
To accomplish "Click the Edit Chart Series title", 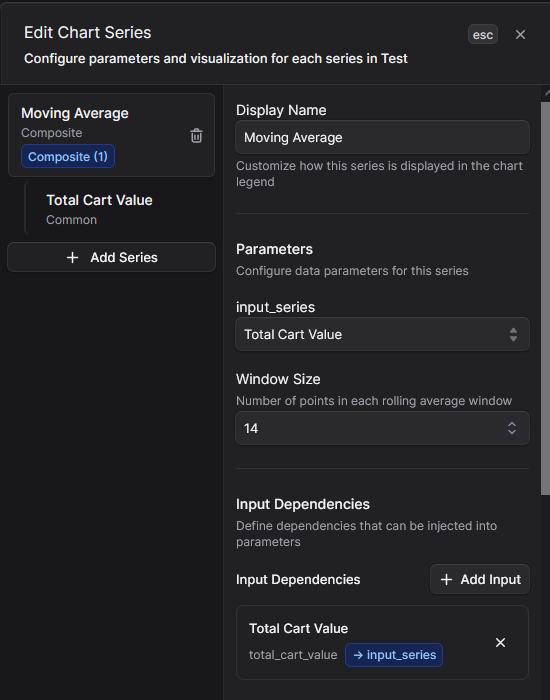I will [88, 33].
